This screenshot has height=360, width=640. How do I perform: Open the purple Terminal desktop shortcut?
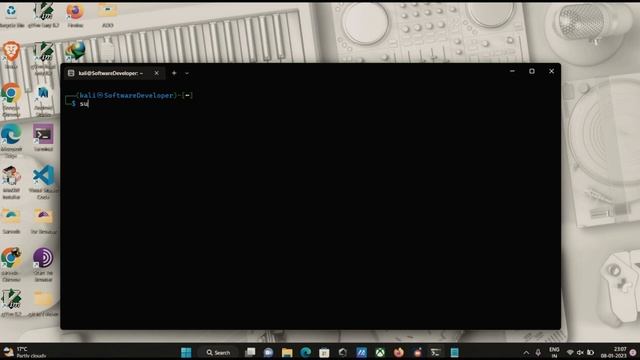(43, 138)
